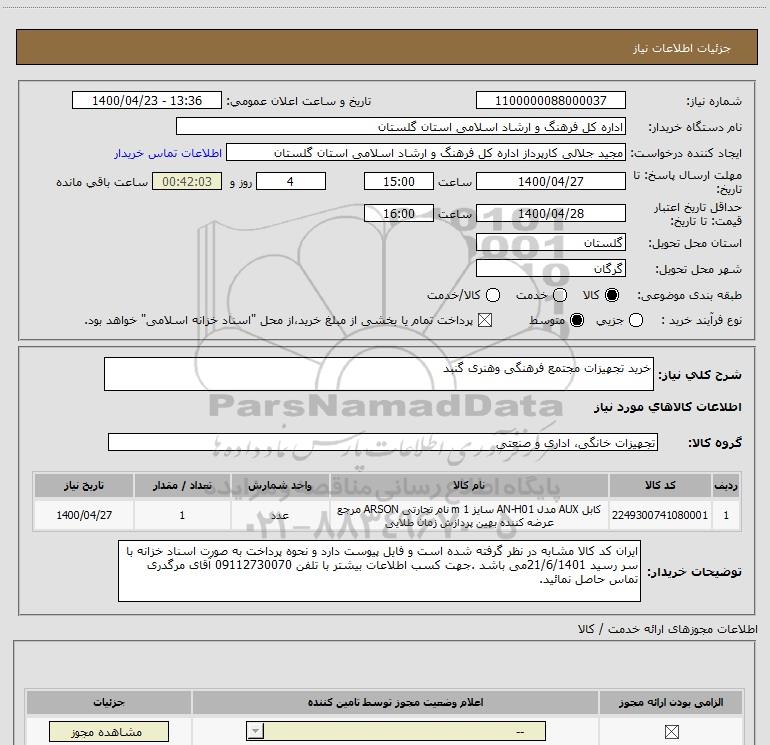The height and width of the screenshot is (745, 770).
Task: Click the response deadline time 15:00 field
Action: coord(399,181)
